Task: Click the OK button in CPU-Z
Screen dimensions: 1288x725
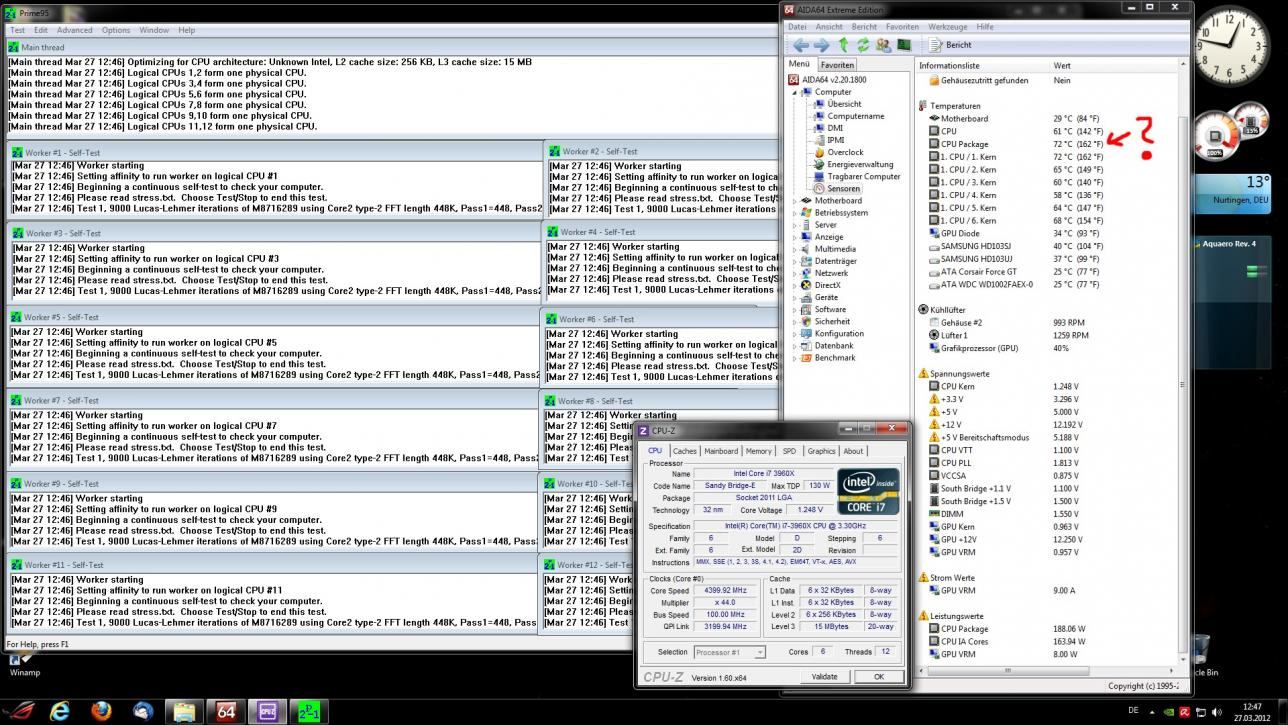Action: point(878,677)
